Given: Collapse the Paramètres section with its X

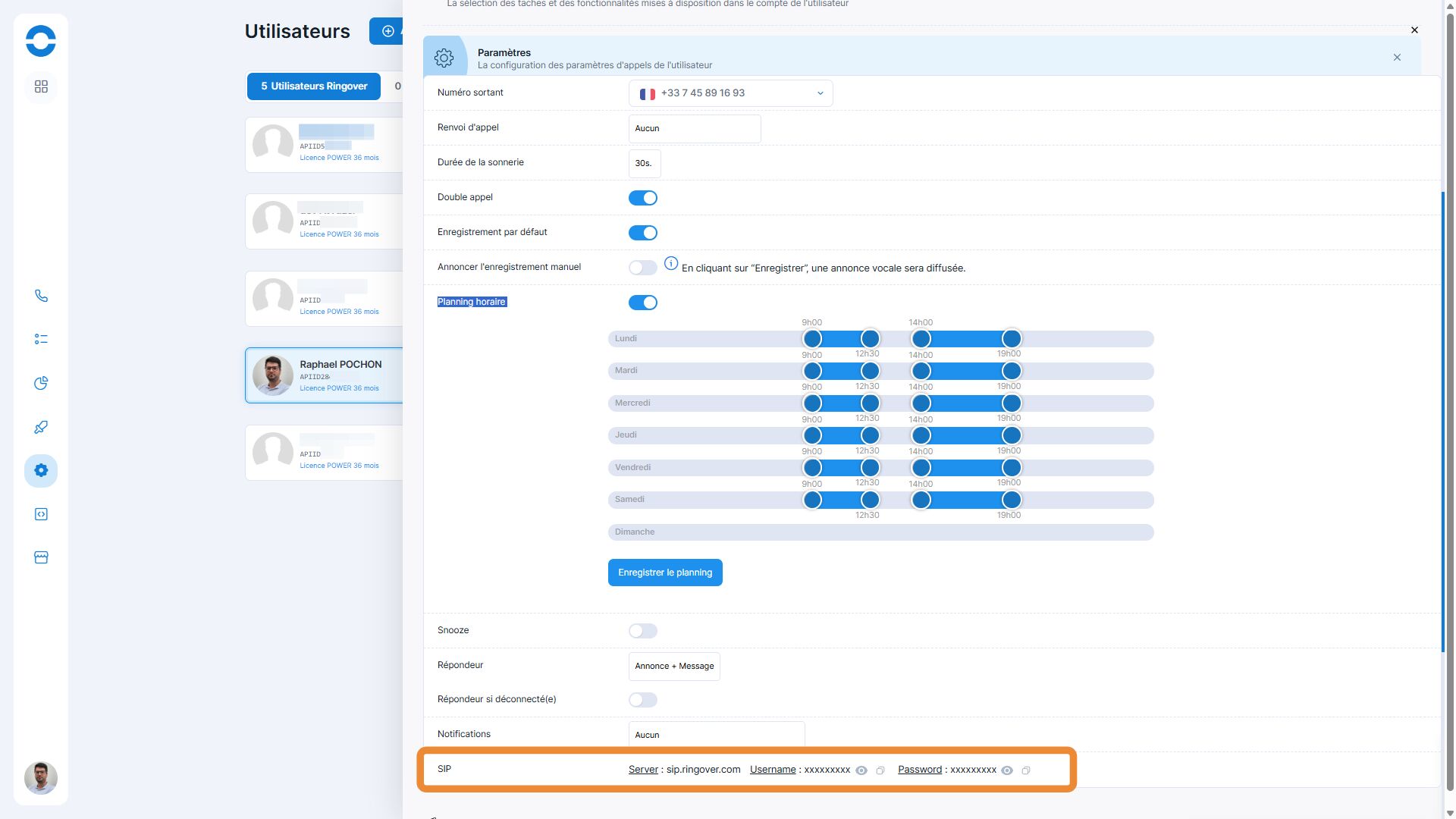Looking at the screenshot, I should coord(1397,58).
